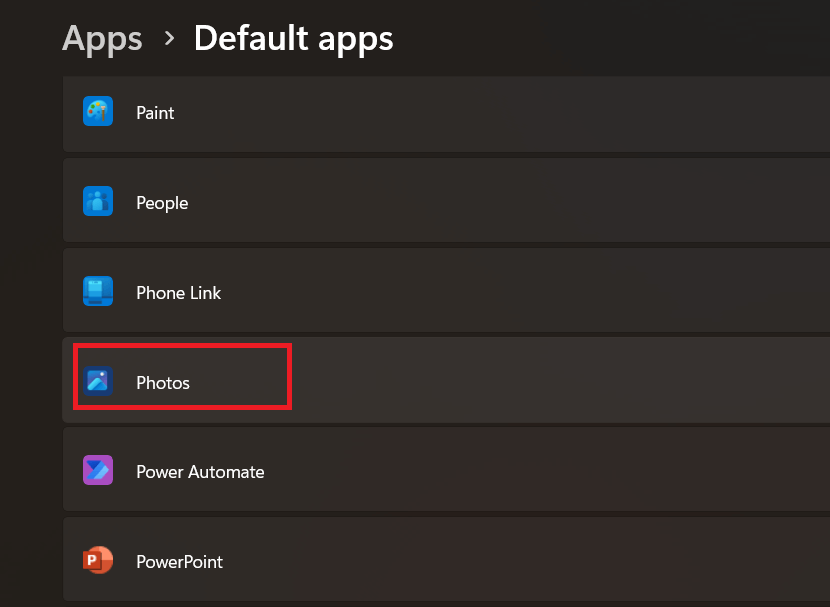
Task: Click the PowerPoint app icon
Action: [98, 561]
